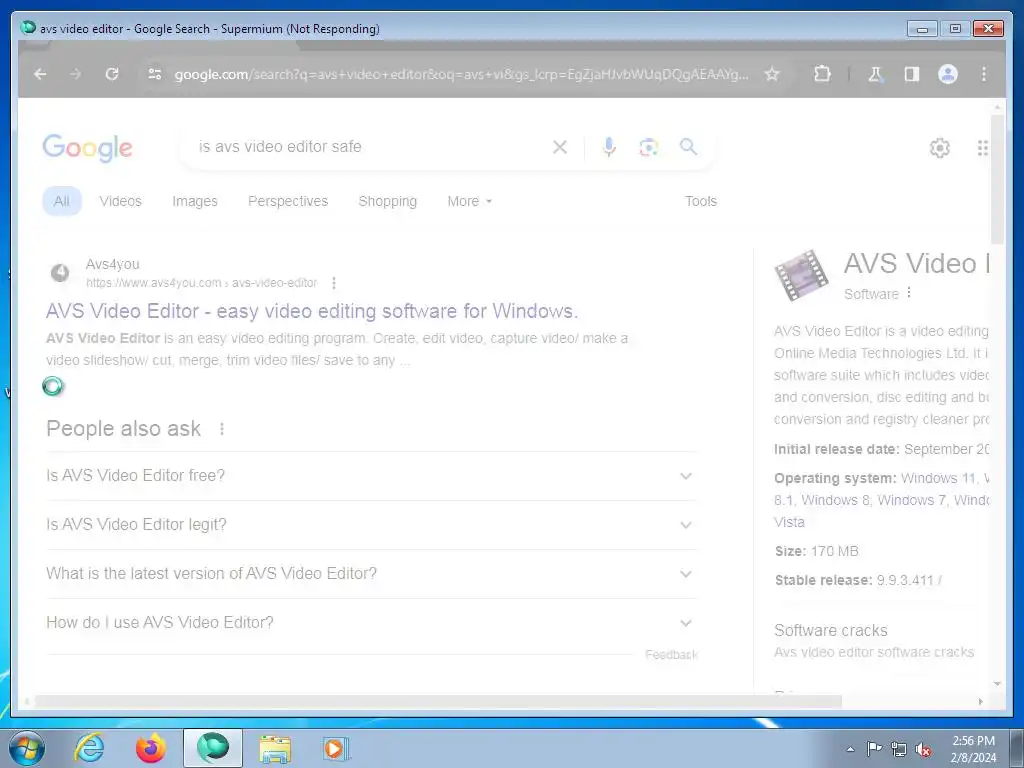Open the Windows Start button
The width and height of the screenshot is (1024, 768).
(26, 748)
